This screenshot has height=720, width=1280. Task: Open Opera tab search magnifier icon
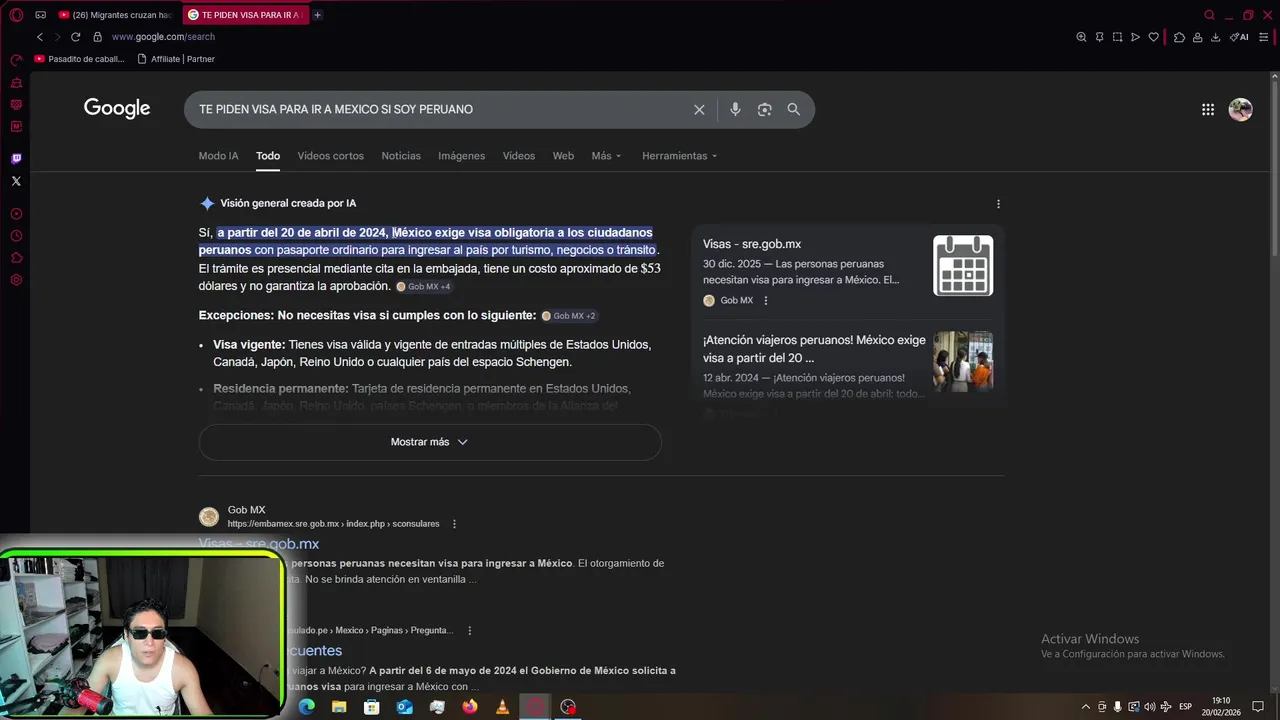point(1209,15)
